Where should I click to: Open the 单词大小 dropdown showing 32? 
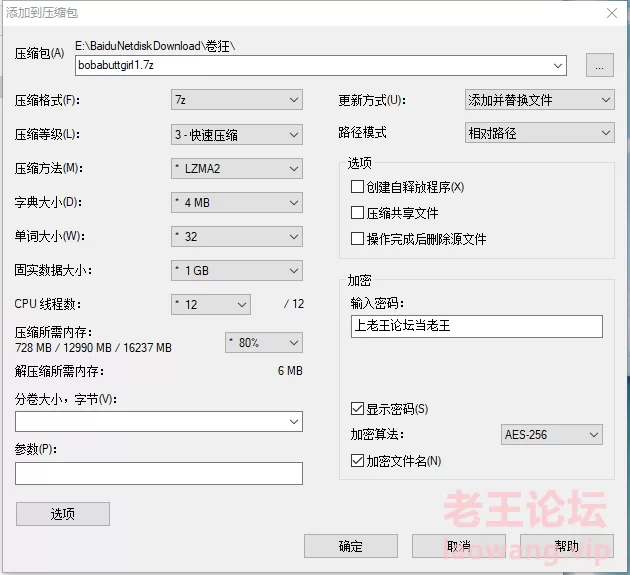tap(237, 237)
